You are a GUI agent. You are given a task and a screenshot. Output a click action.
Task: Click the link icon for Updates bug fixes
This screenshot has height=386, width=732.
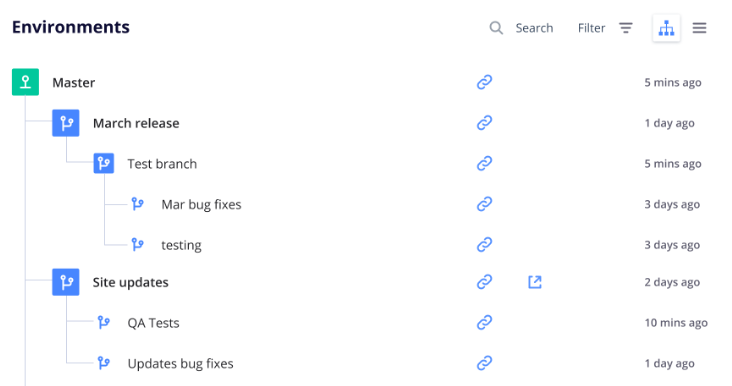(484, 363)
